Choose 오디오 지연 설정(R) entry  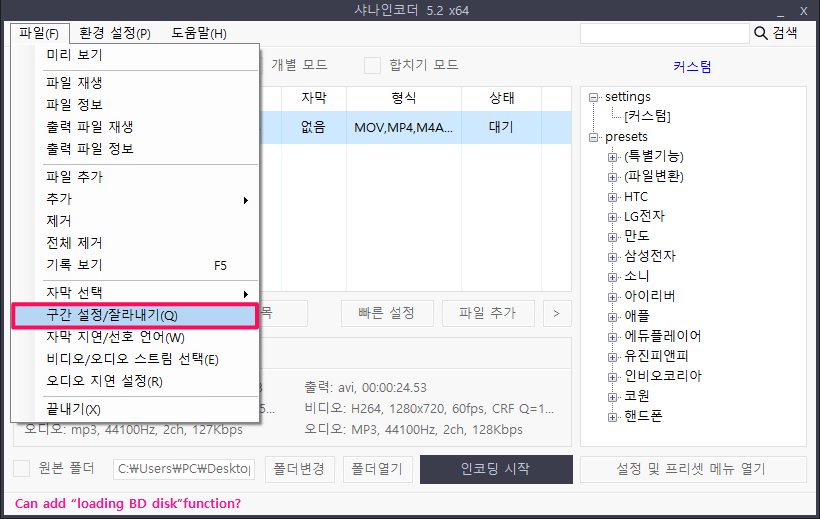[x=135, y=381]
